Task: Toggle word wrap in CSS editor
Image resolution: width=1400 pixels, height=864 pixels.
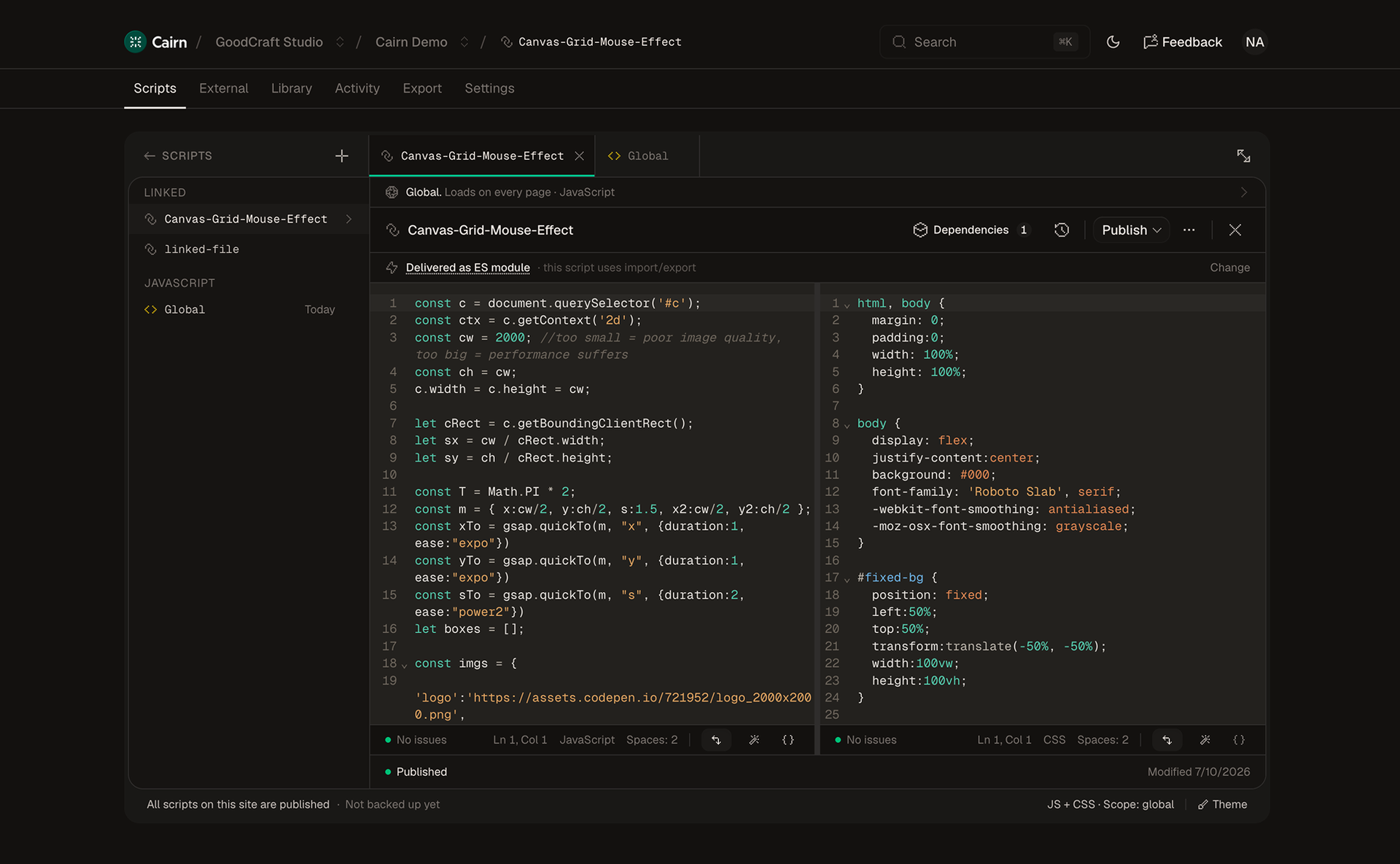Action: coord(1167,740)
